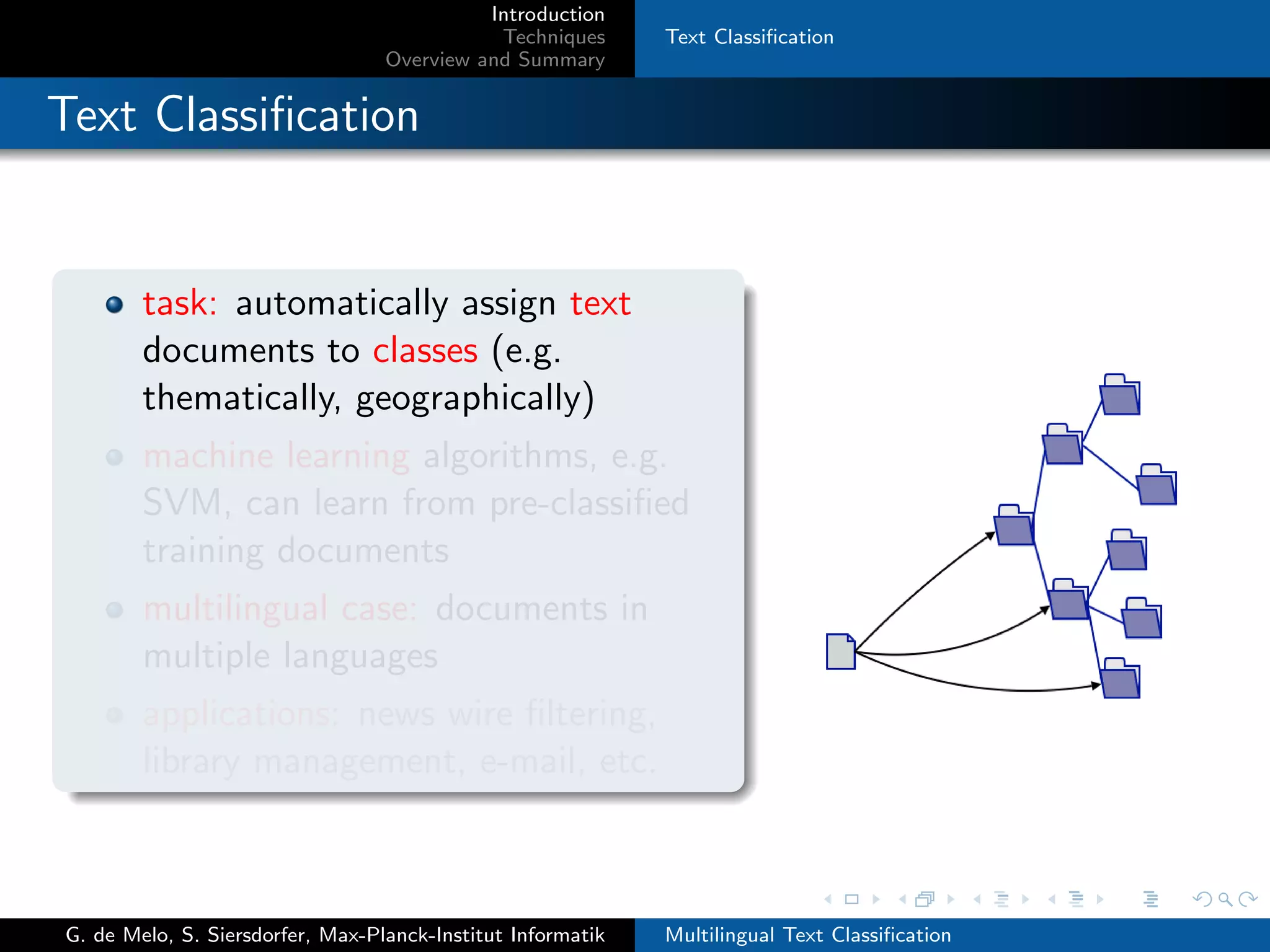Click the blue bullet next to task
Screen dimensions: 1270x952
[x=115, y=304]
